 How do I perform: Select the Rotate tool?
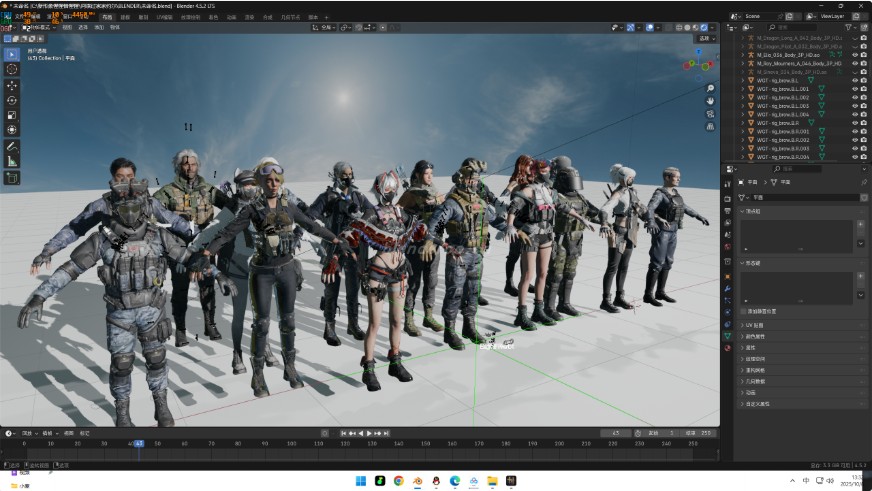[12, 100]
